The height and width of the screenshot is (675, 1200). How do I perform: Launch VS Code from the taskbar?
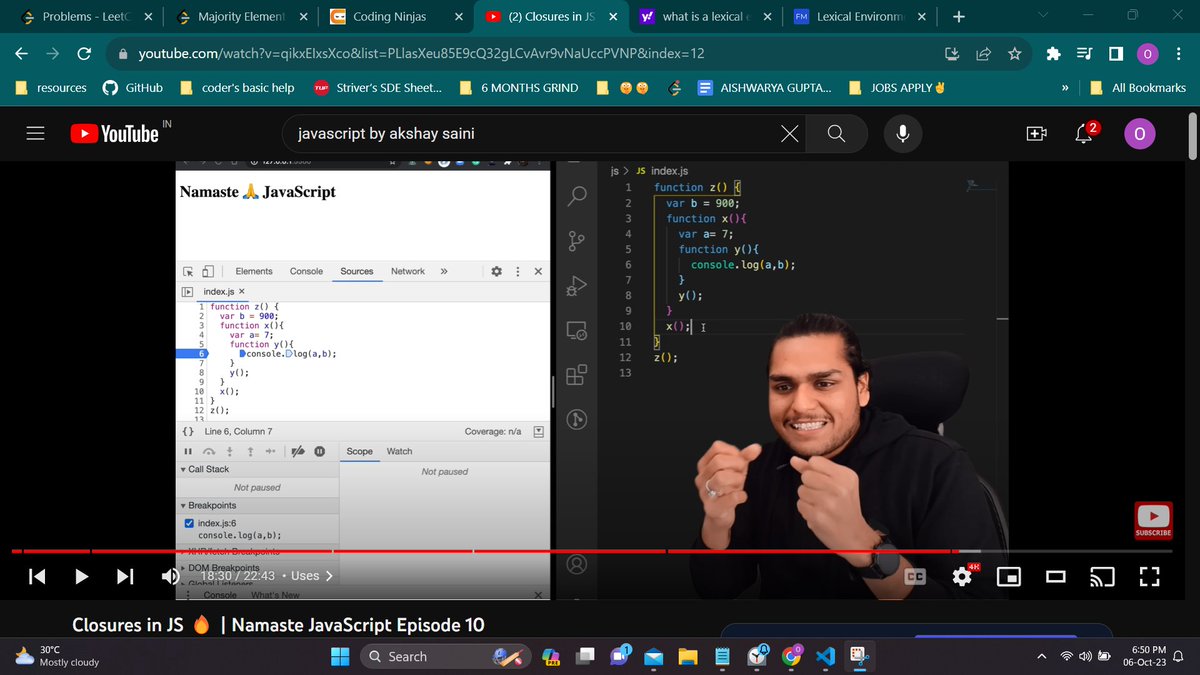click(825, 656)
